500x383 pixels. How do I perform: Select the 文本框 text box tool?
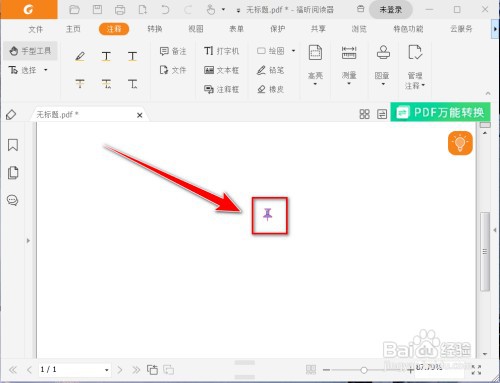(x=221, y=70)
